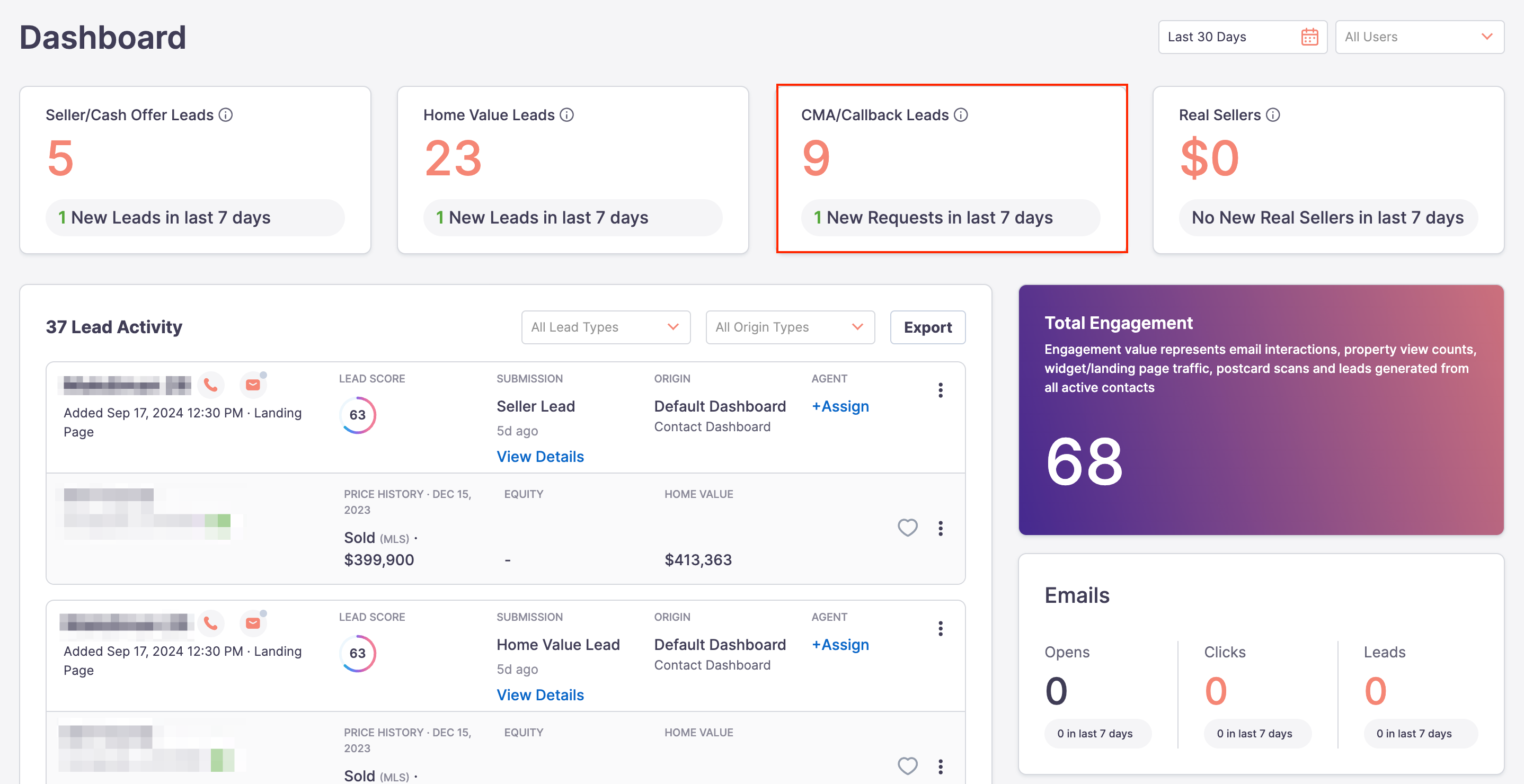The width and height of the screenshot is (1524, 784).
Task: Favorite the $413,363 property with heart icon
Action: coord(908,528)
